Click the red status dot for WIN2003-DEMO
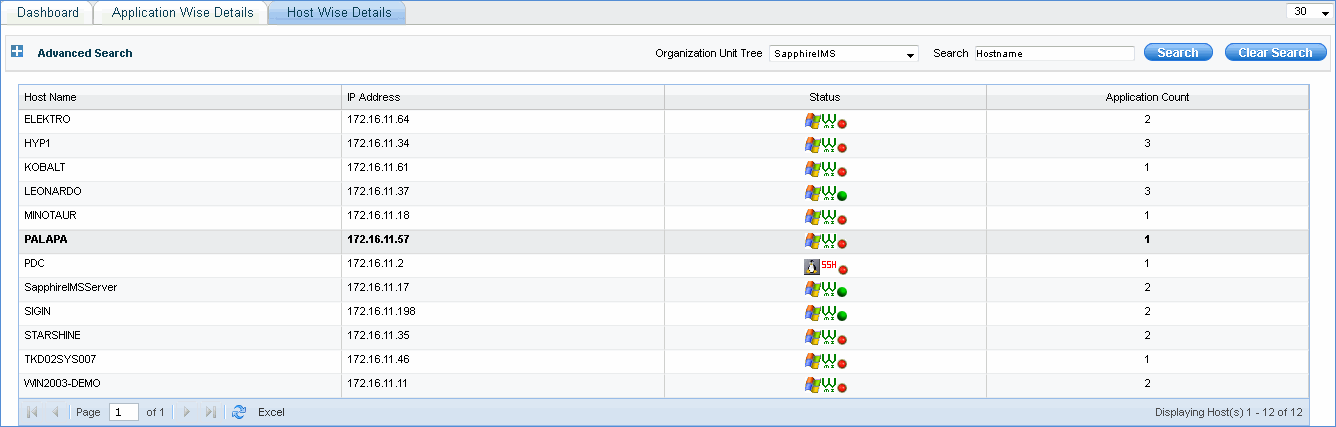This screenshot has height=427, width=1336. 842,388
